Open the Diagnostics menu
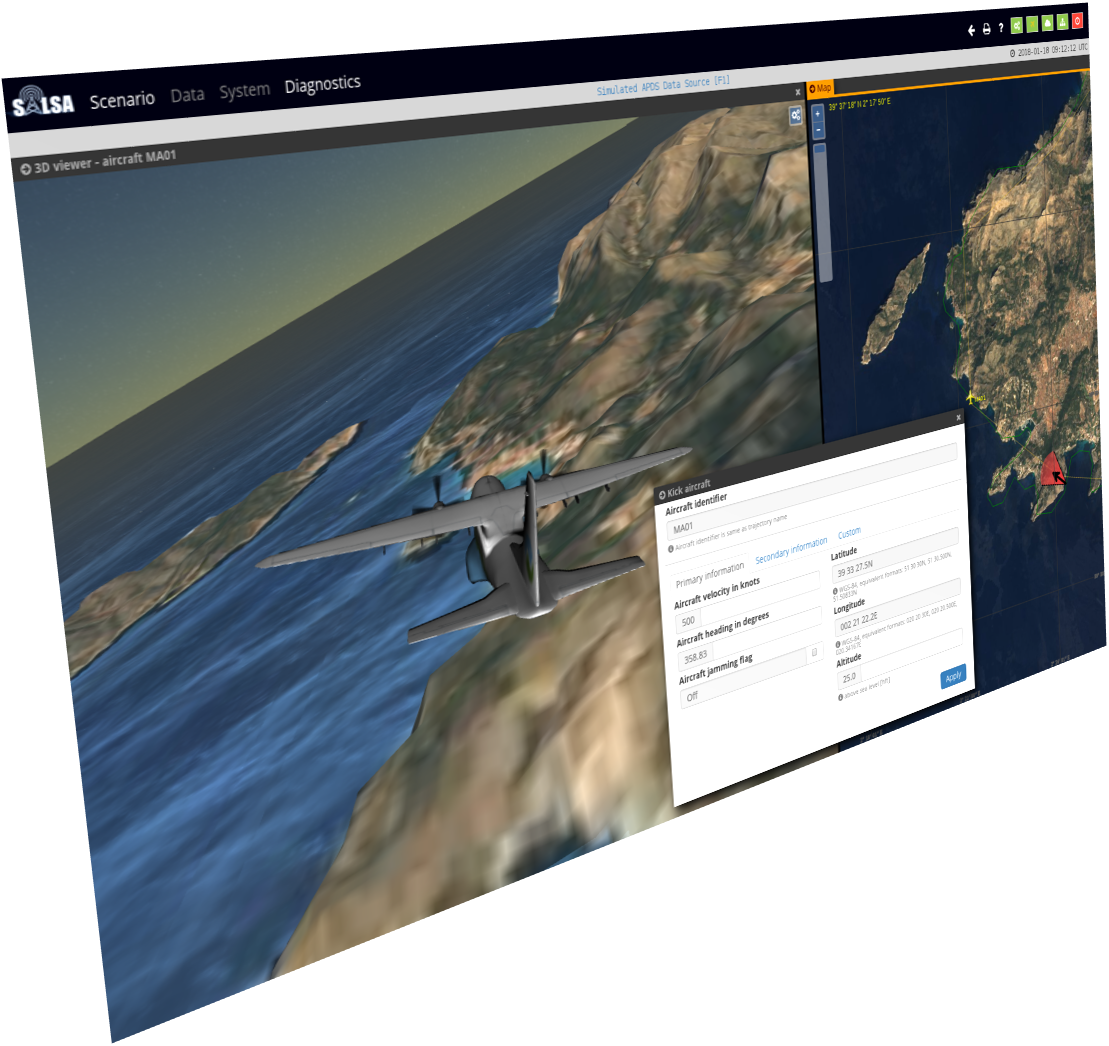 pyautogui.click(x=323, y=85)
